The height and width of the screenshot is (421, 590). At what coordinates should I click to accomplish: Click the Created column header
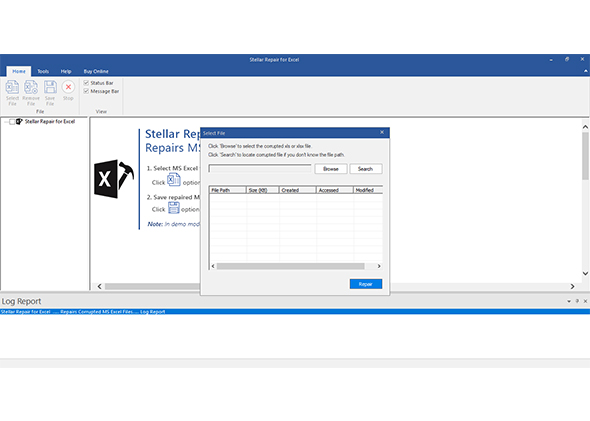(x=298, y=190)
